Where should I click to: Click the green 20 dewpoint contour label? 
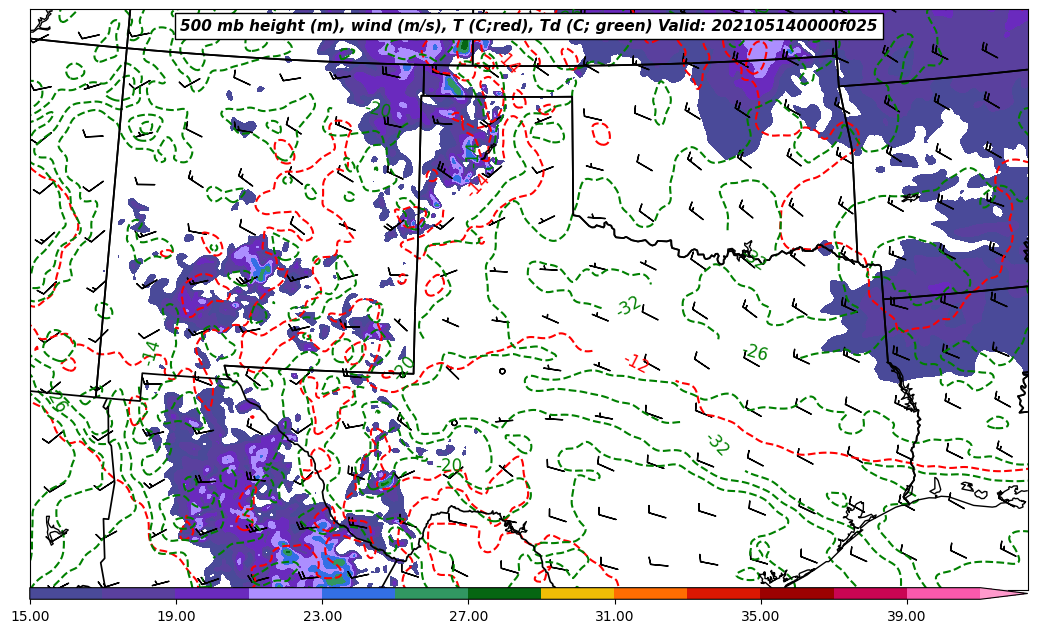pos(451,466)
